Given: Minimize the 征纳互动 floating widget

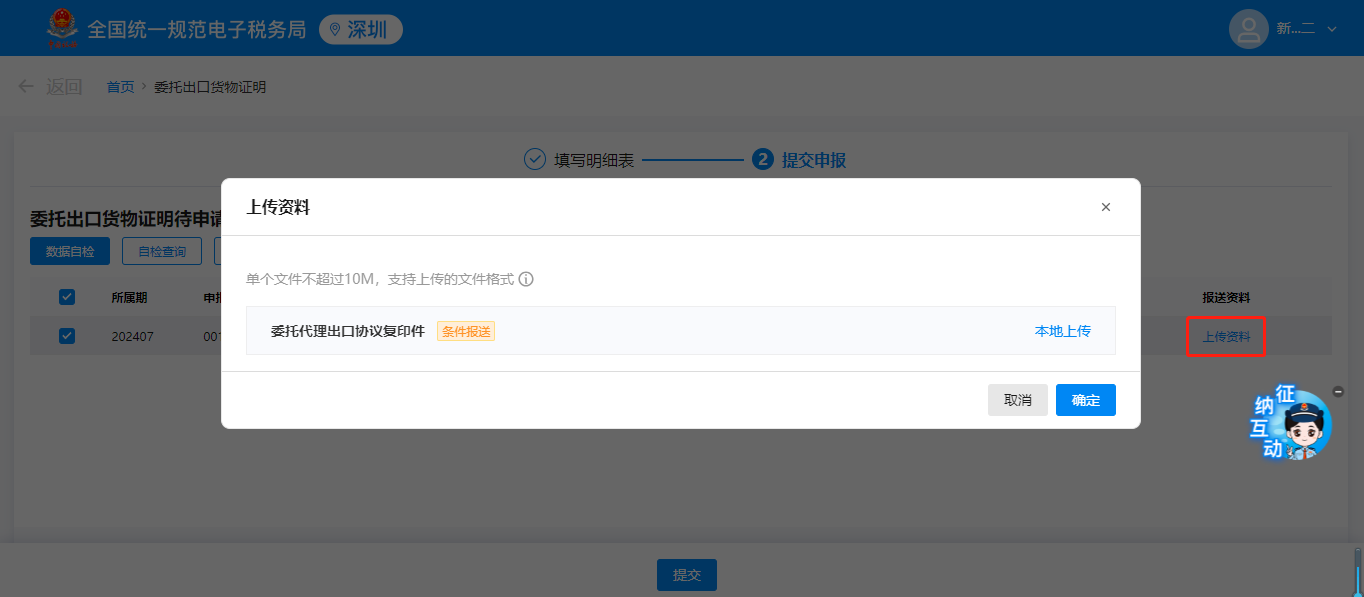Looking at the screenshot, I should pyautogui.click(x=1338, y=391).
